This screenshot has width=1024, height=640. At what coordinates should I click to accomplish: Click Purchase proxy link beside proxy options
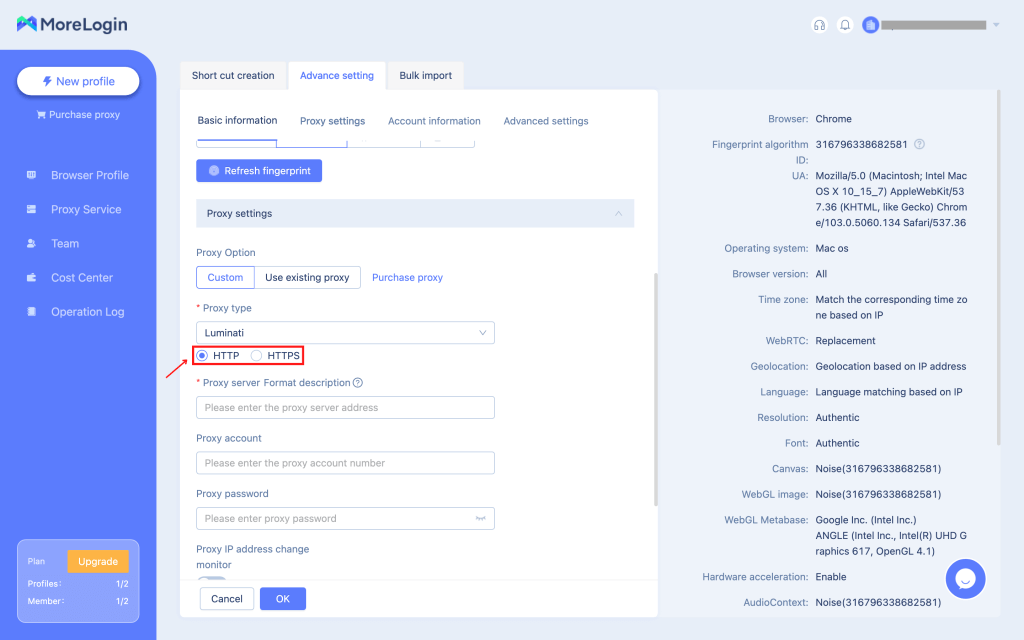(x=408, y=278)
